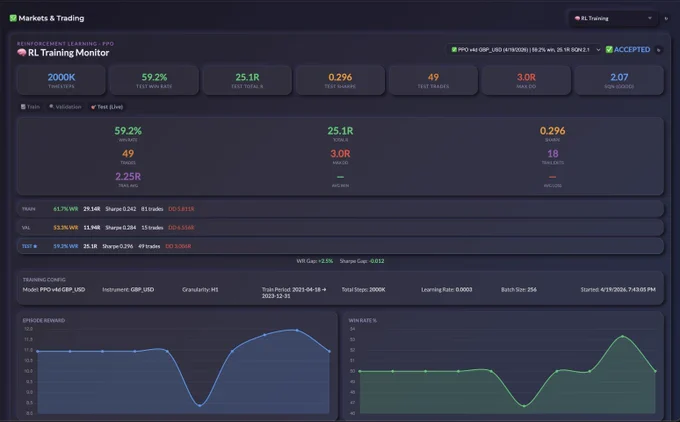Click the Sharpe Gap -0.012 text
Screen dimensions: 680x422
pyautogui.click(x=362, y=261)
